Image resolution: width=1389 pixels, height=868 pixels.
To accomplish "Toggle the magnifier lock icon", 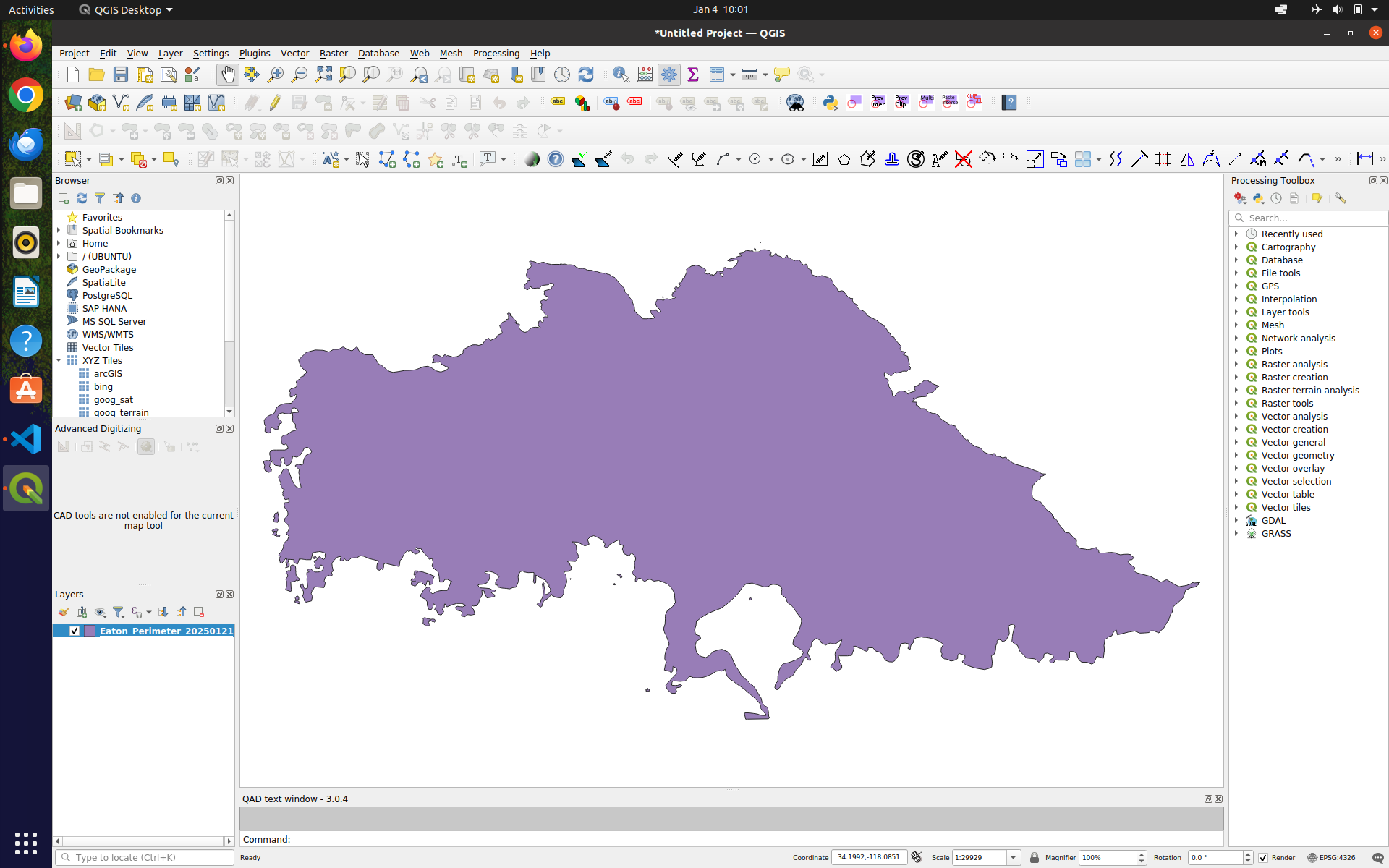I will (1034, 857).
